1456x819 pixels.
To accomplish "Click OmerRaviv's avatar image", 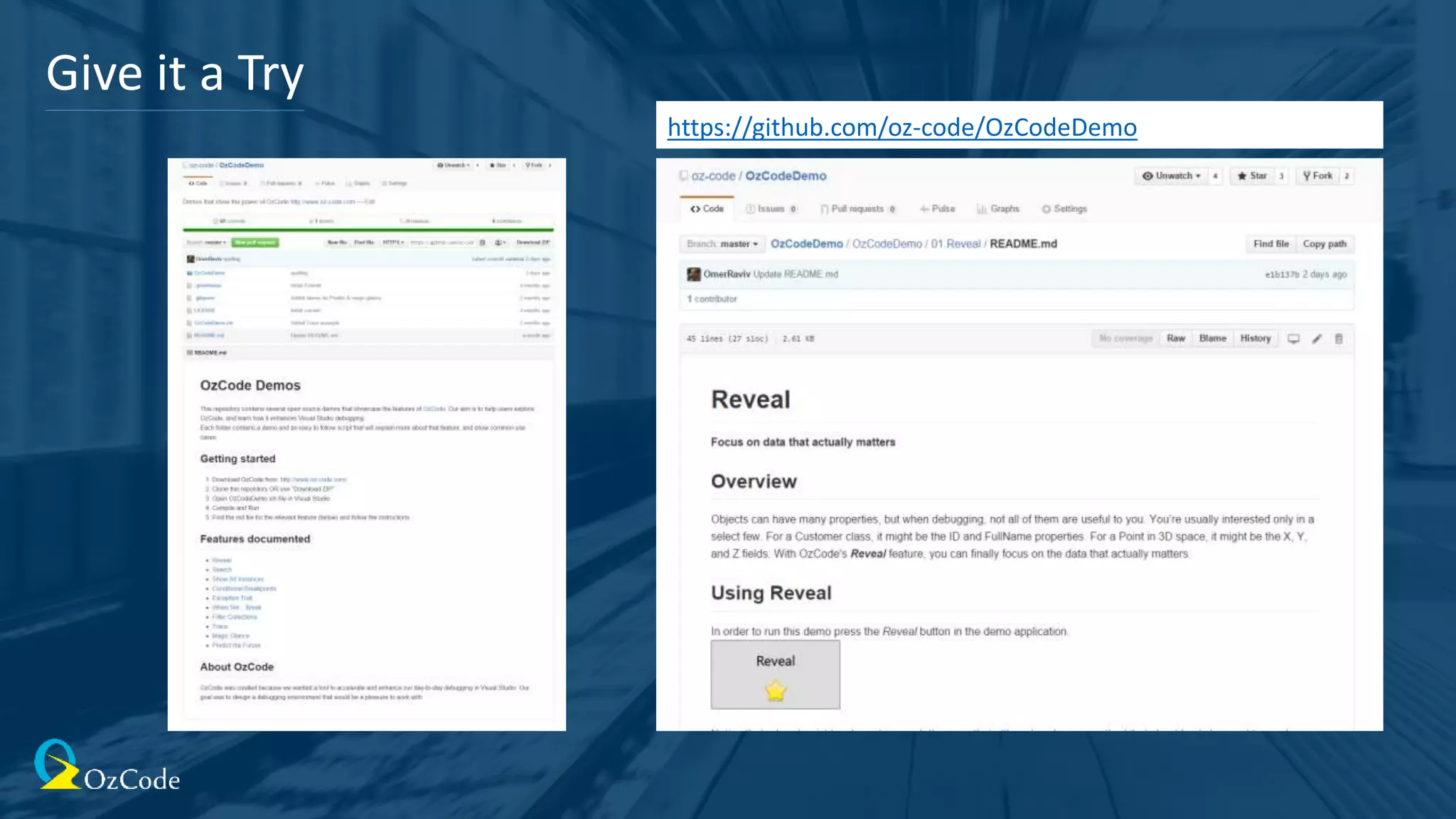I will pyautogui.click(x=694, y=274).
